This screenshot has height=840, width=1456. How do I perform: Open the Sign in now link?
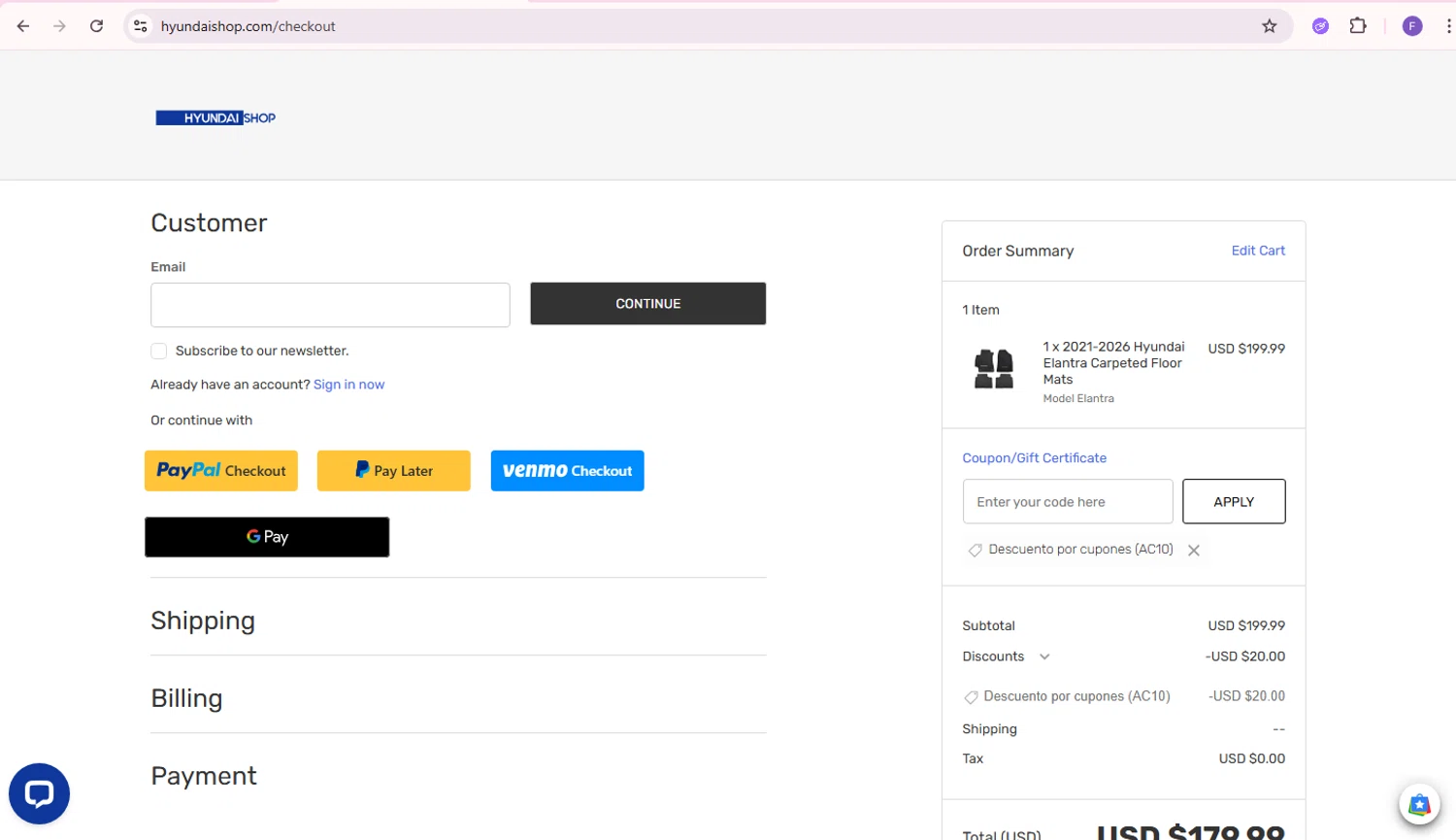tap(348, 385)
